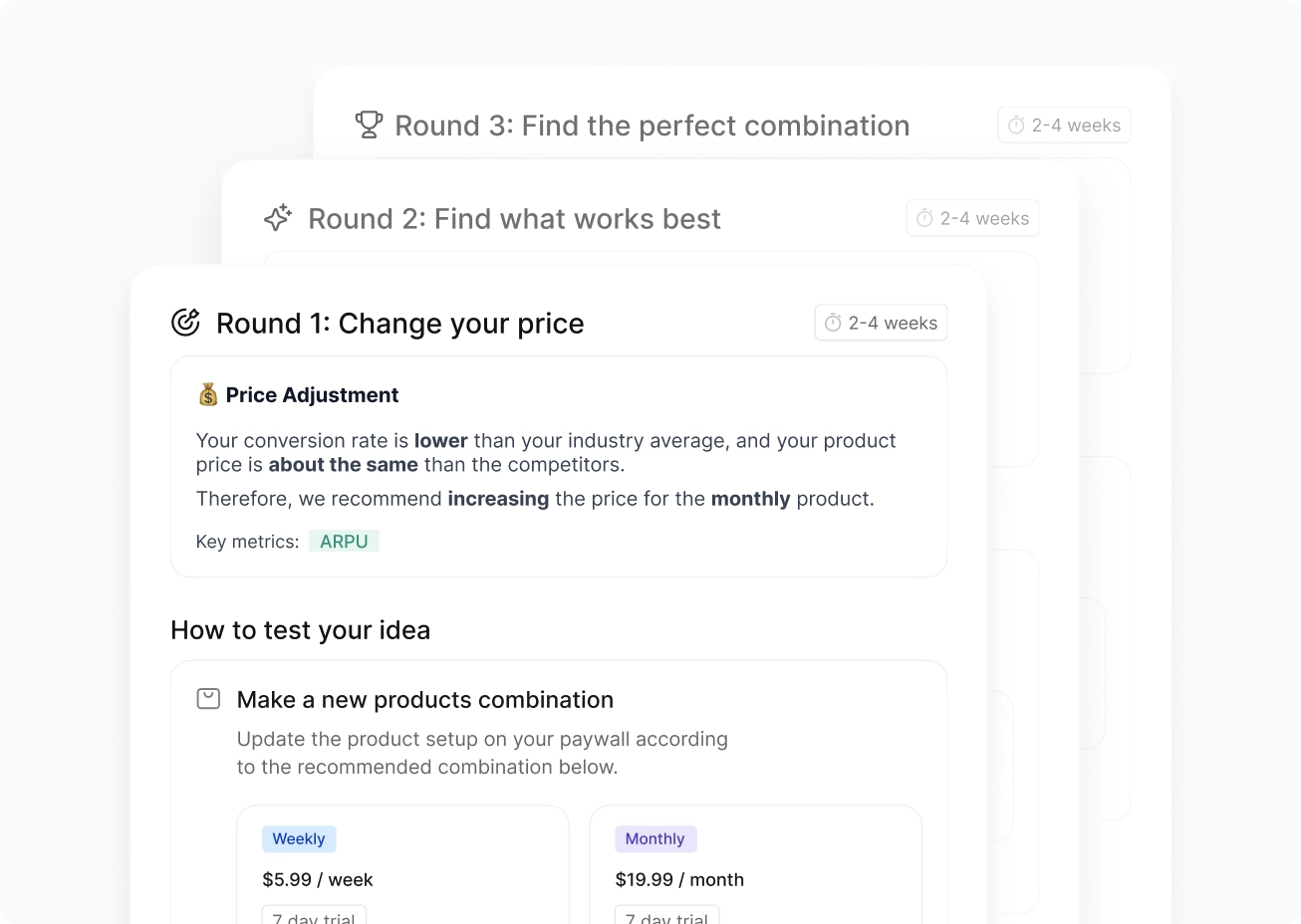The image size is (1301, 924).
Task: Click the Round 2 sparkle icon
Action: tap(278, 218)
